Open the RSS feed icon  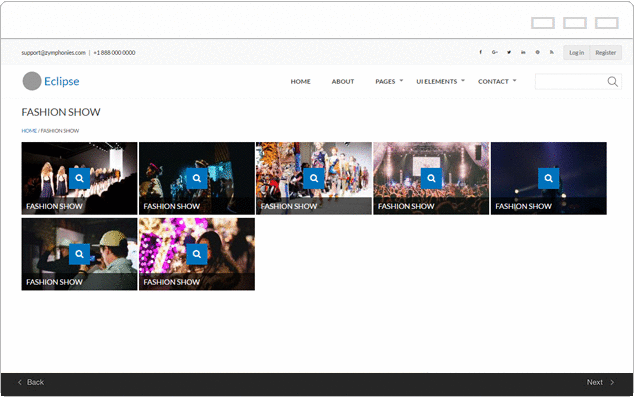552,52
